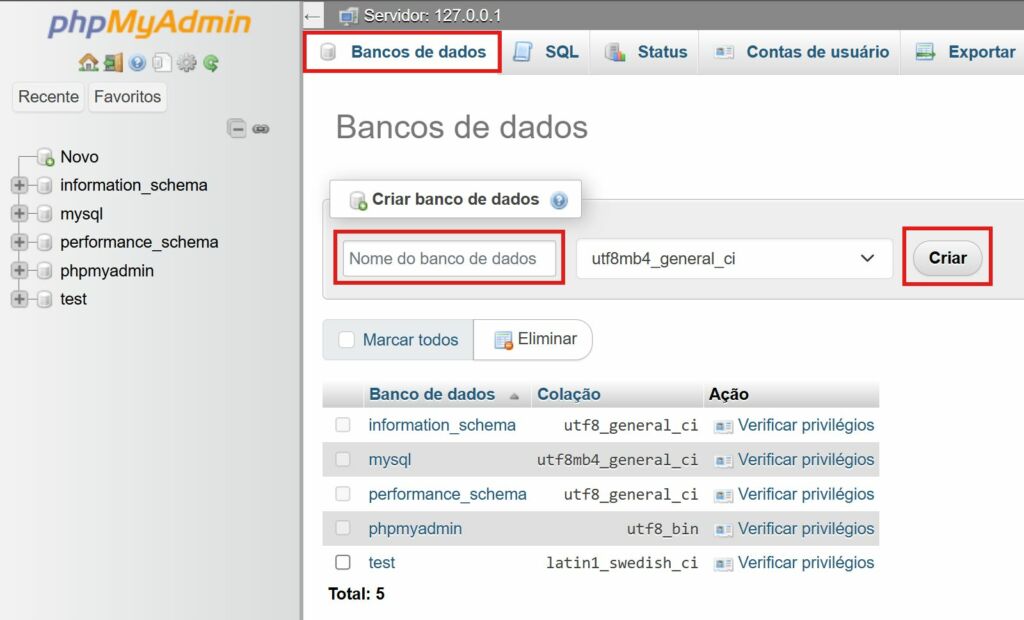Collapse all tree items icon
This screenshot has height=620, width=1024.
(236, 128)
